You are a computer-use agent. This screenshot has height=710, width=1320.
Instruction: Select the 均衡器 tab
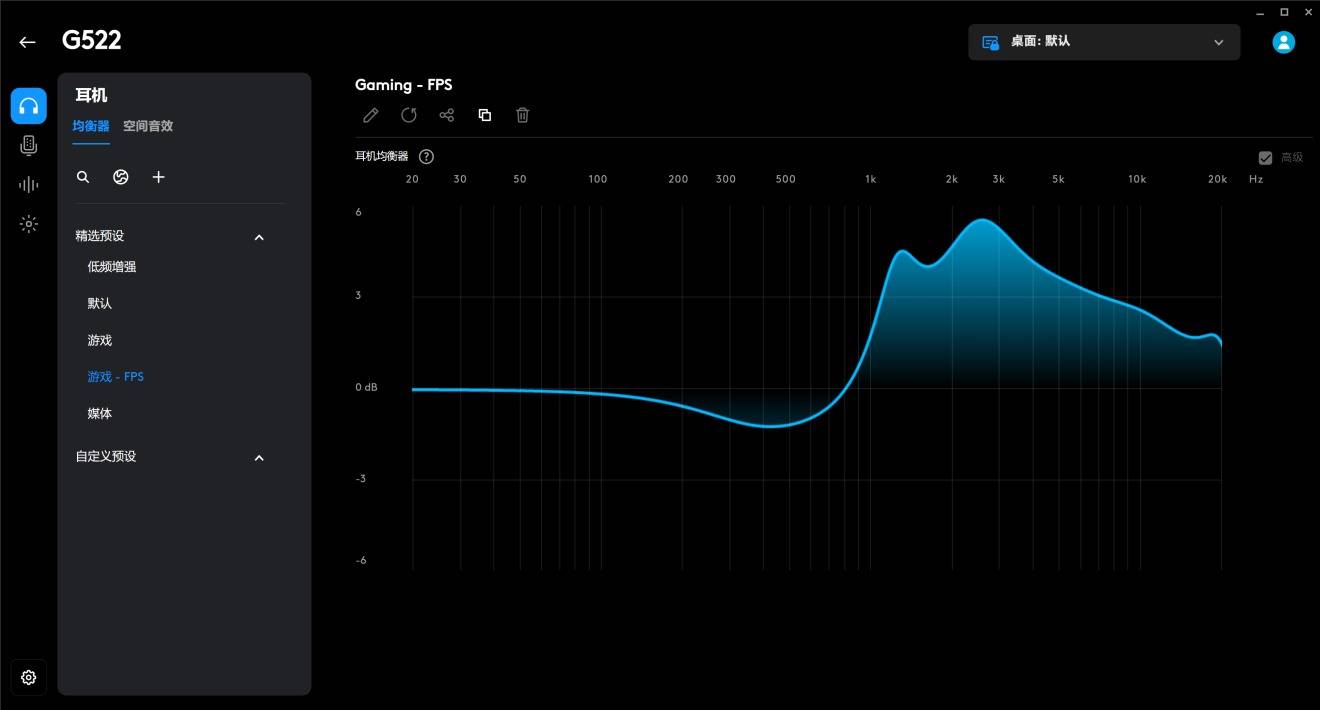91,126
